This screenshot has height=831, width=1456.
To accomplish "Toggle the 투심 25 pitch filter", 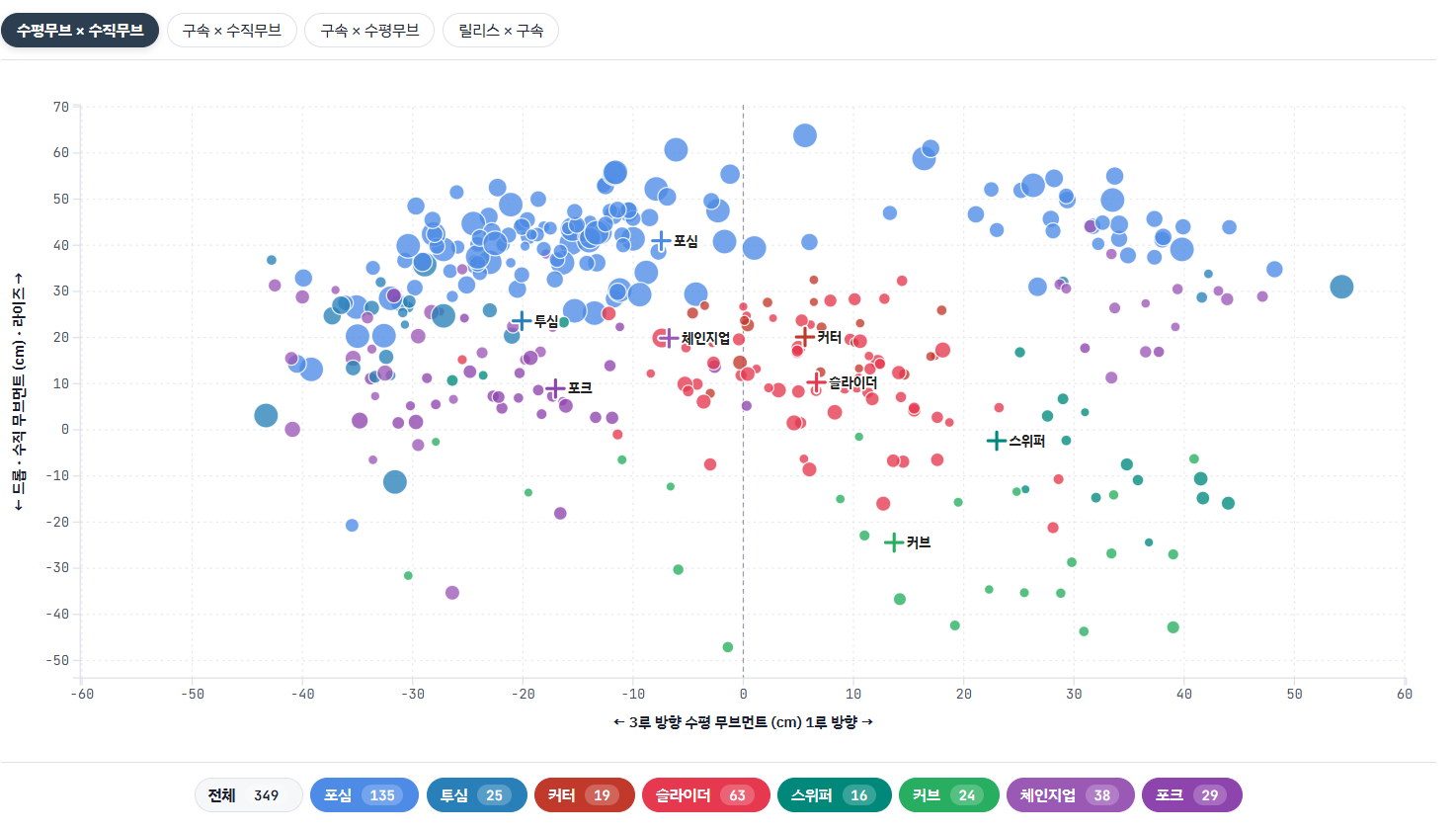I will pyautogui.click(x=476, y=795).
